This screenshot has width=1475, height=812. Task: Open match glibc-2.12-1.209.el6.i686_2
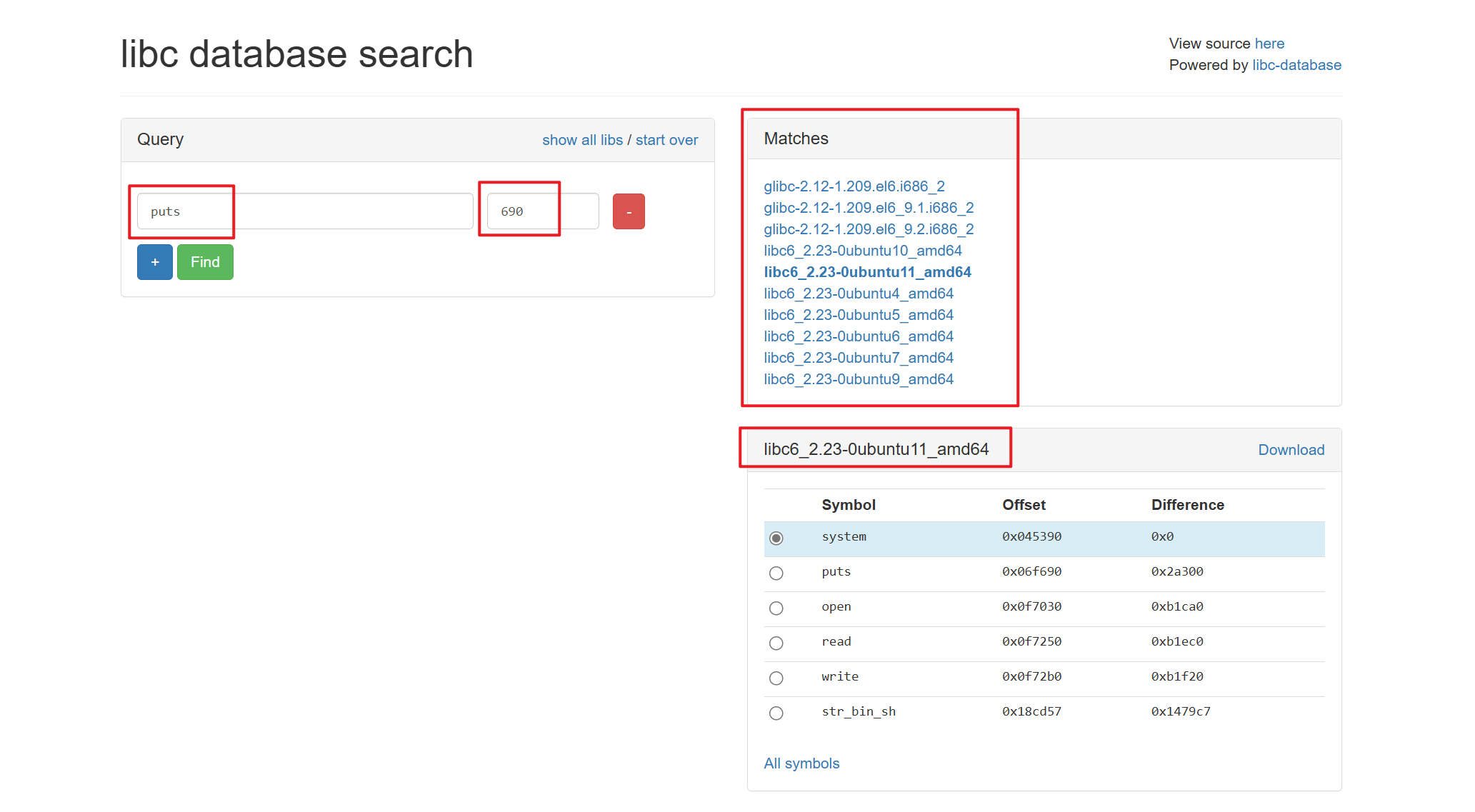[854, 186]
